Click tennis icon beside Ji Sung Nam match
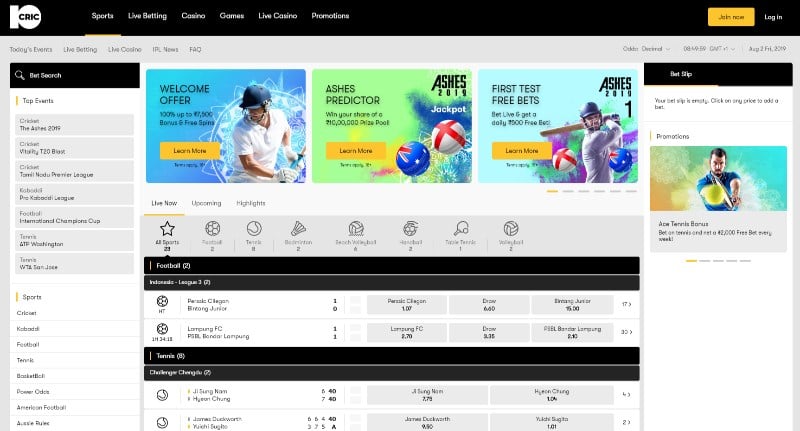Screen dimensions: 800x431 coord(162,395)
